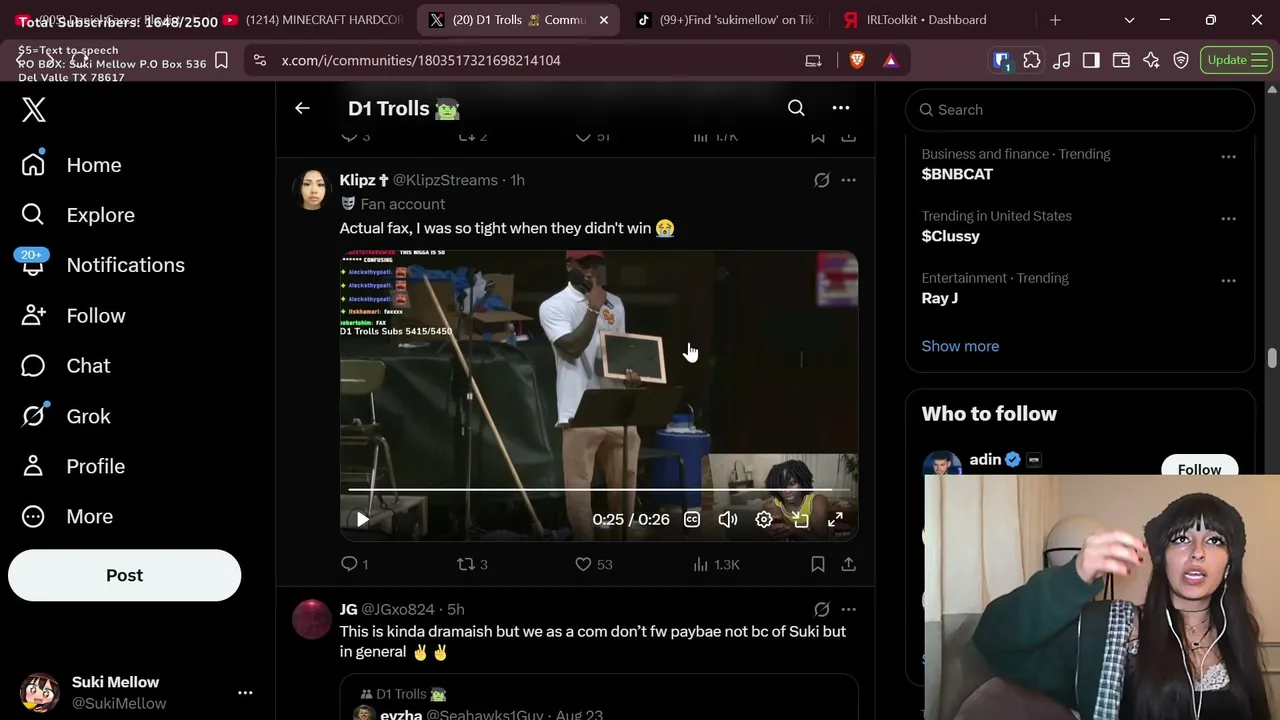The width and height of the screenshot is (1280, 720).
Task: Like the Klipz post
Action: pos(593,564)
